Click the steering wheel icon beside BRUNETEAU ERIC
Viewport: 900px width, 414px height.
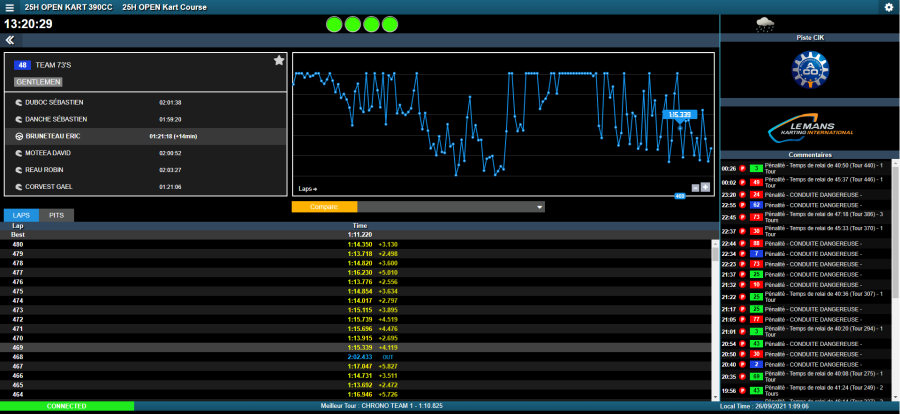tap(19, 136)
